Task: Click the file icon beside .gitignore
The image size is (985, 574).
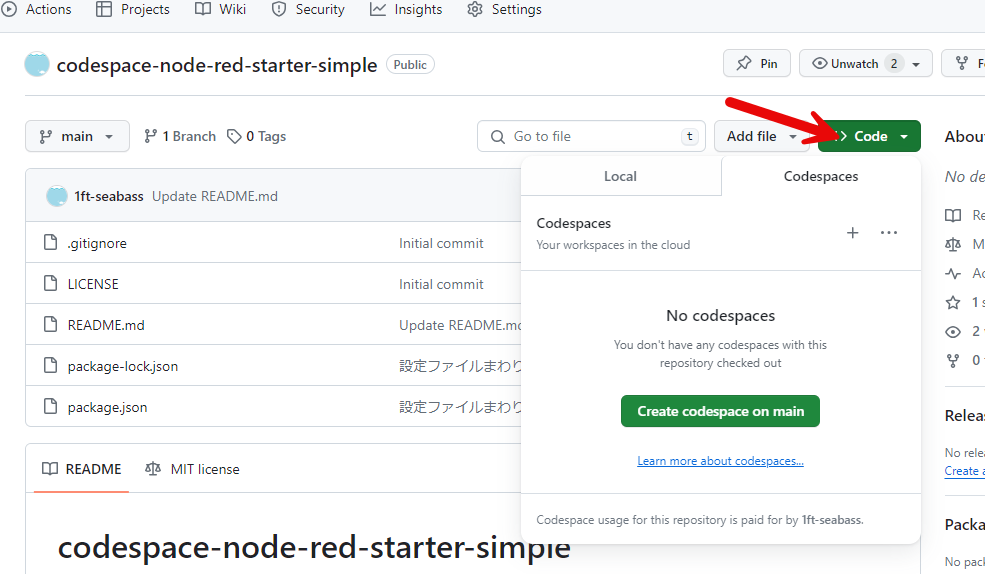Action: [51, 243]
